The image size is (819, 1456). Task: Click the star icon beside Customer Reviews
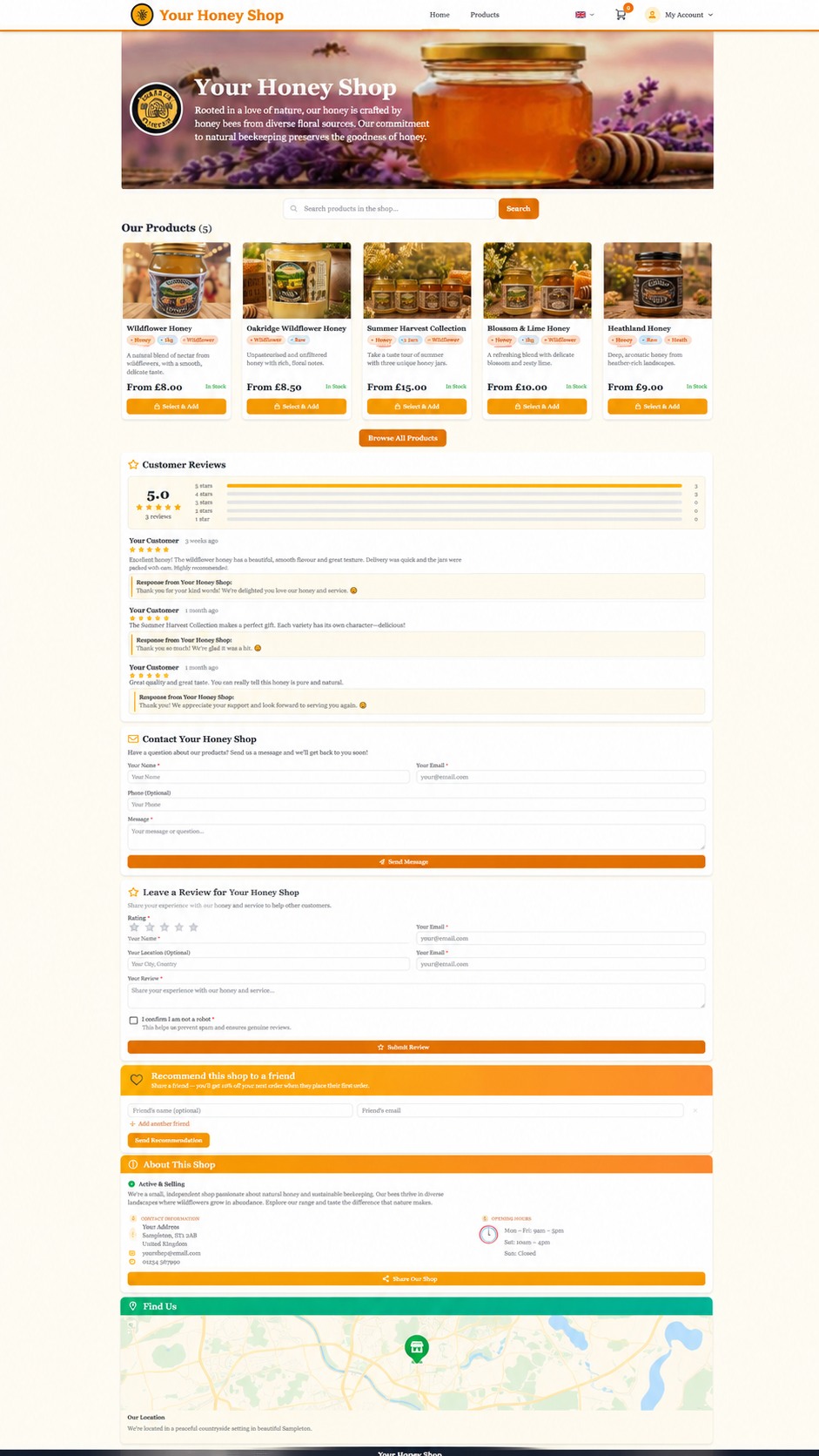pos(133,465)
